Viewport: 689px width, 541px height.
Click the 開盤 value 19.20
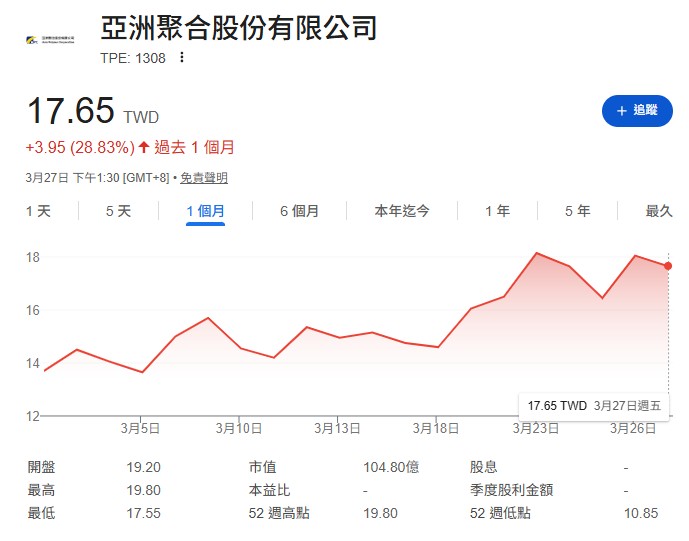tap(144, 467)
